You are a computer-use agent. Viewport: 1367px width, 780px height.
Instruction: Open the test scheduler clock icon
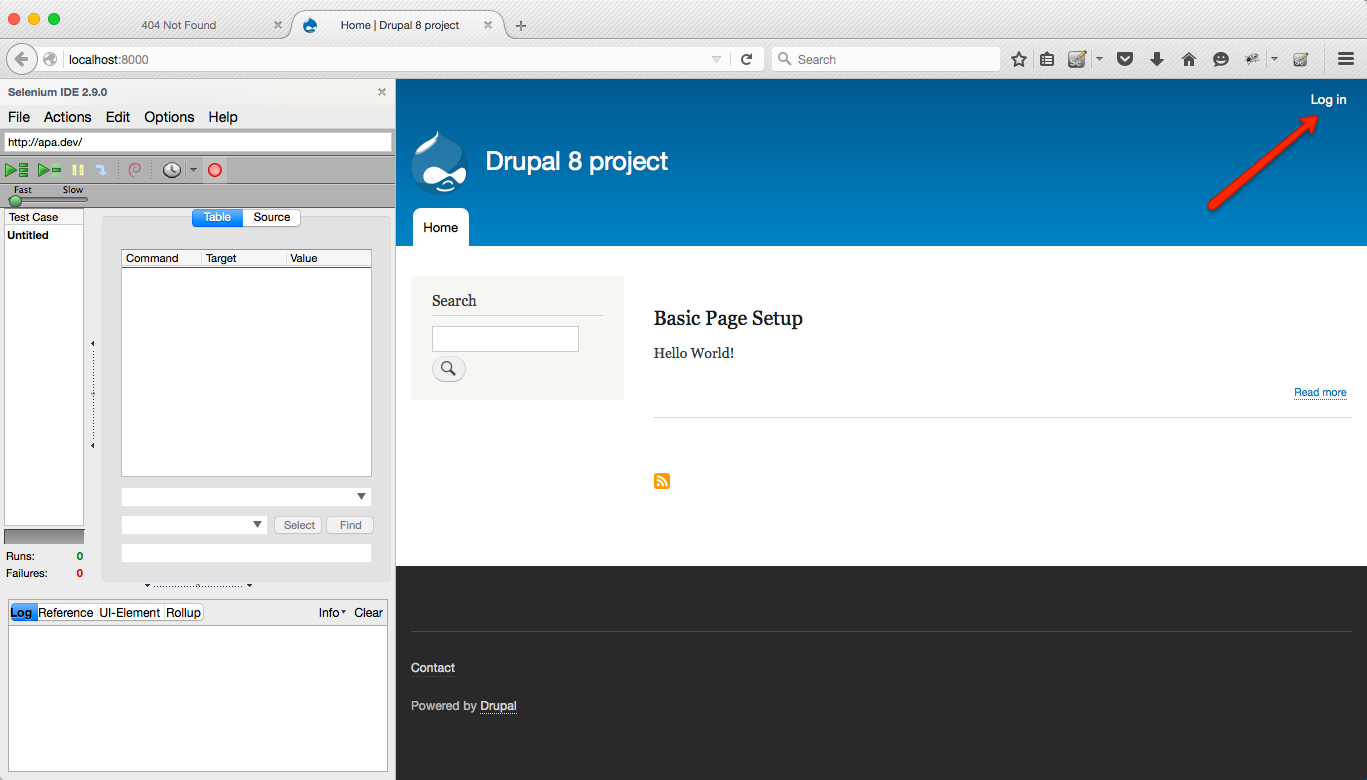tap(172, 170)
